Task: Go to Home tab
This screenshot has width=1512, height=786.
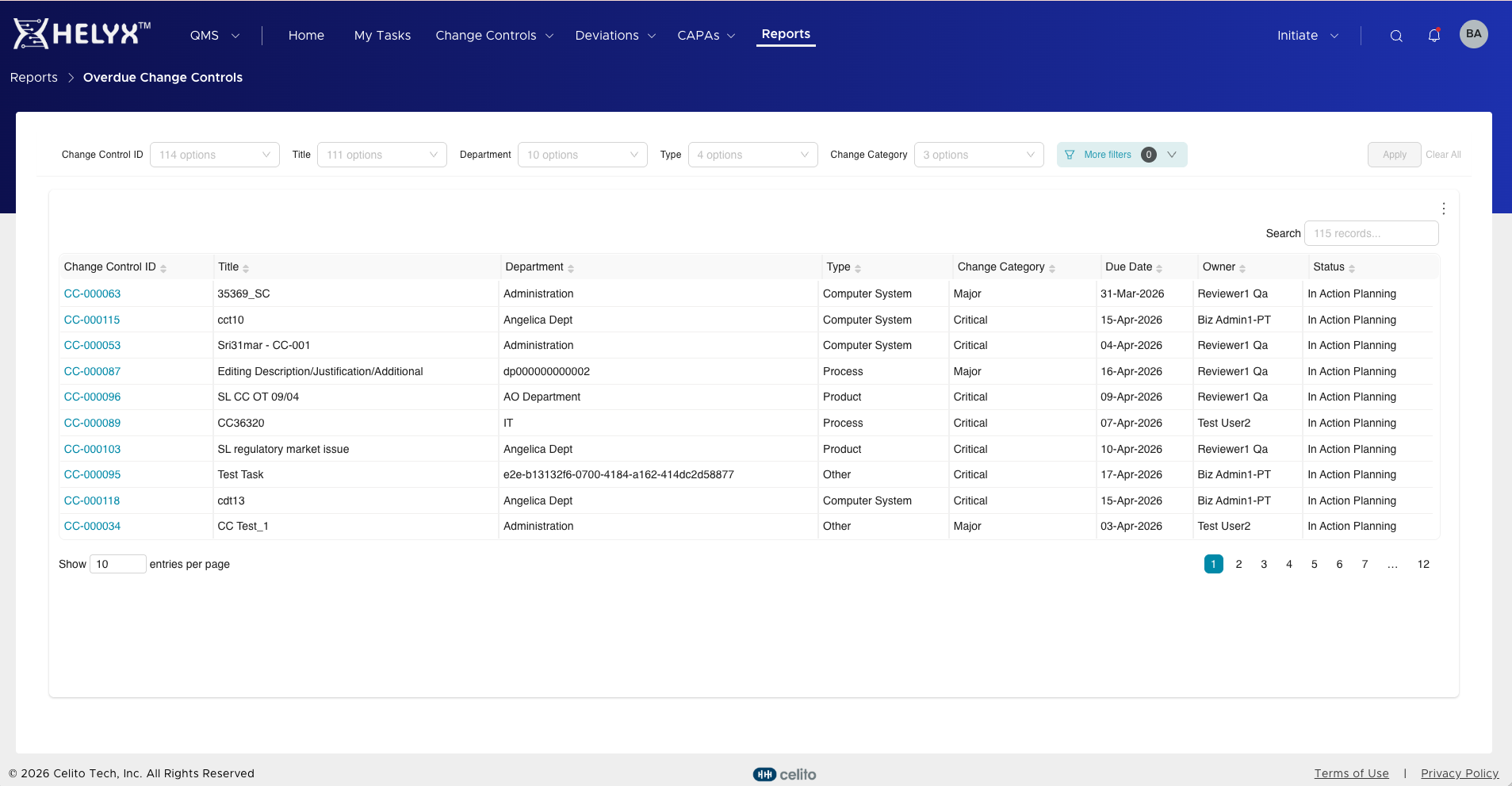Action: (306, 36)
